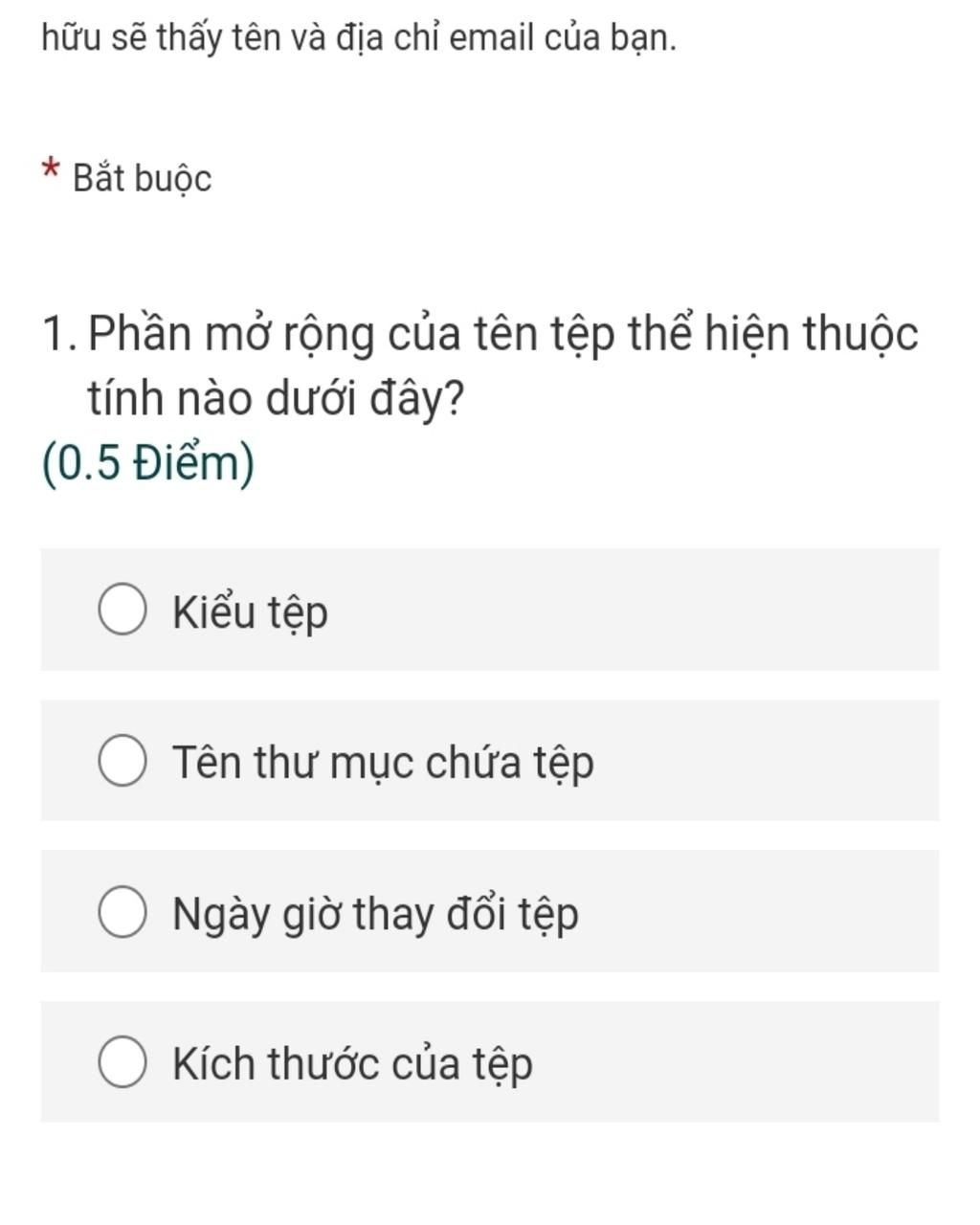The width and height of the screenshot is (980, 1225).
Task: Mark the "Ngày giờ thay đổi tệp" radio circle
Action: pyautogui.click(x=122, y=912)
